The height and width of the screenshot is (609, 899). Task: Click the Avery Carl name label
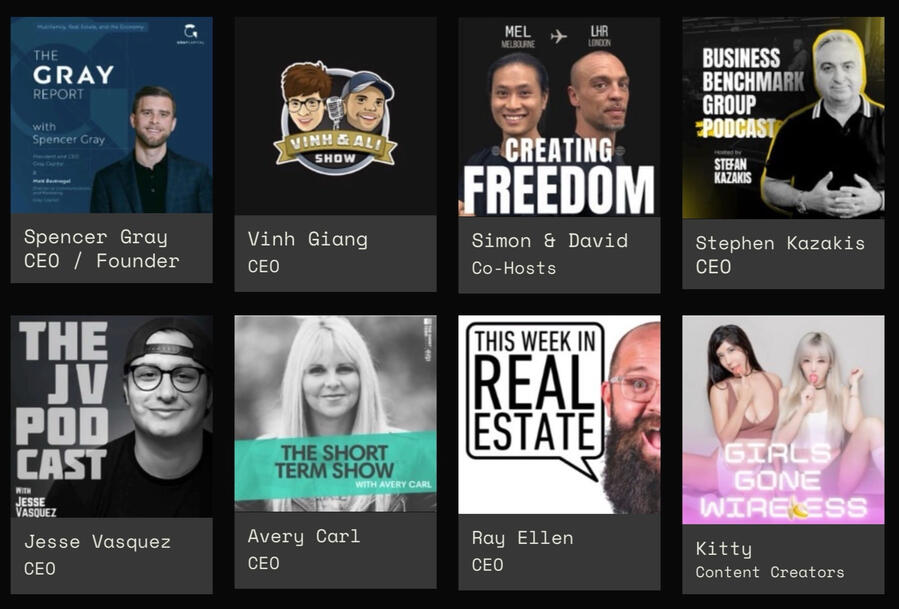pyautogui.click(x=304, y=537)
